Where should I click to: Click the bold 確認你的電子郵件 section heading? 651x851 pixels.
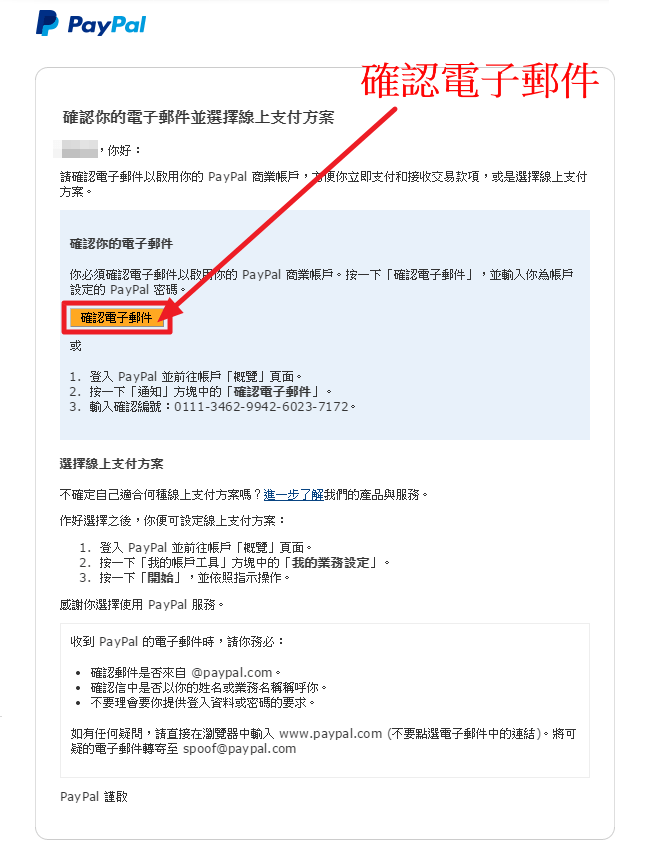click(x=121, y=244)
